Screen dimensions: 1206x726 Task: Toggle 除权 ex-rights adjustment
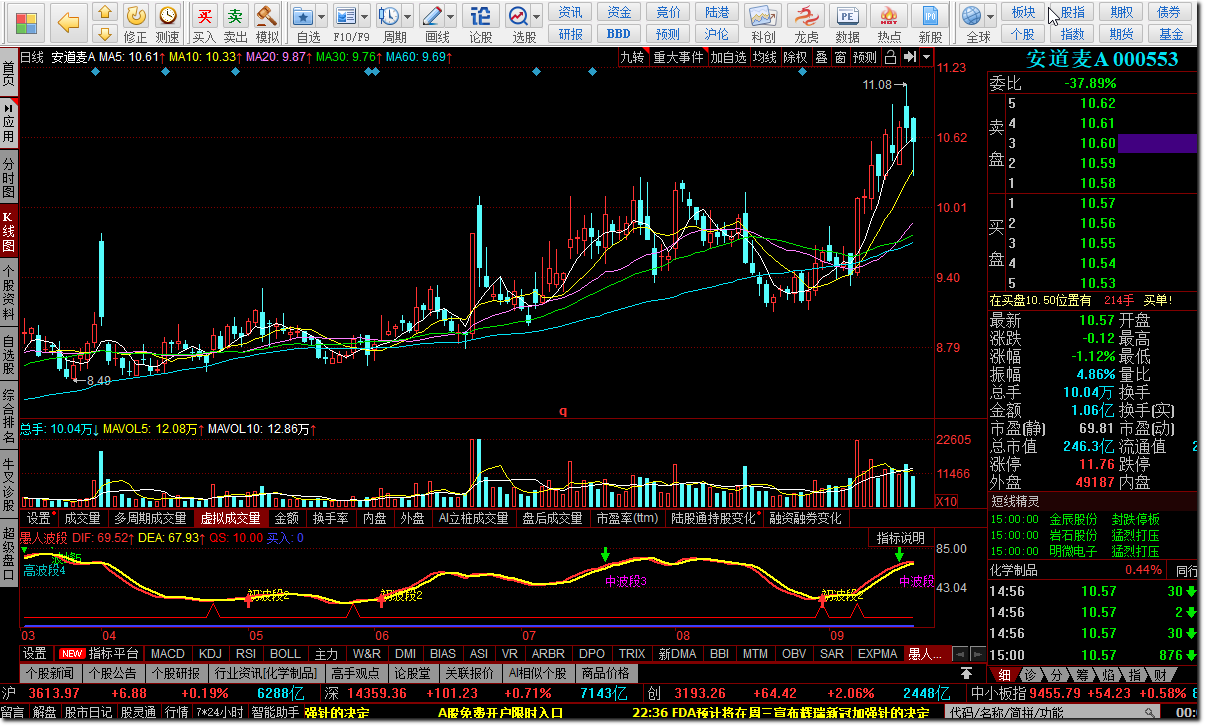click(795, 57)
